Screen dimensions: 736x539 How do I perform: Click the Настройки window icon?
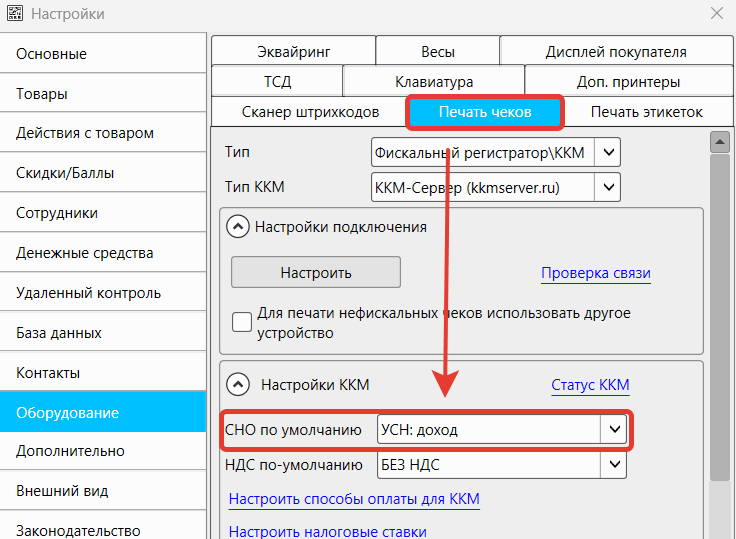(x=14, y=14)
